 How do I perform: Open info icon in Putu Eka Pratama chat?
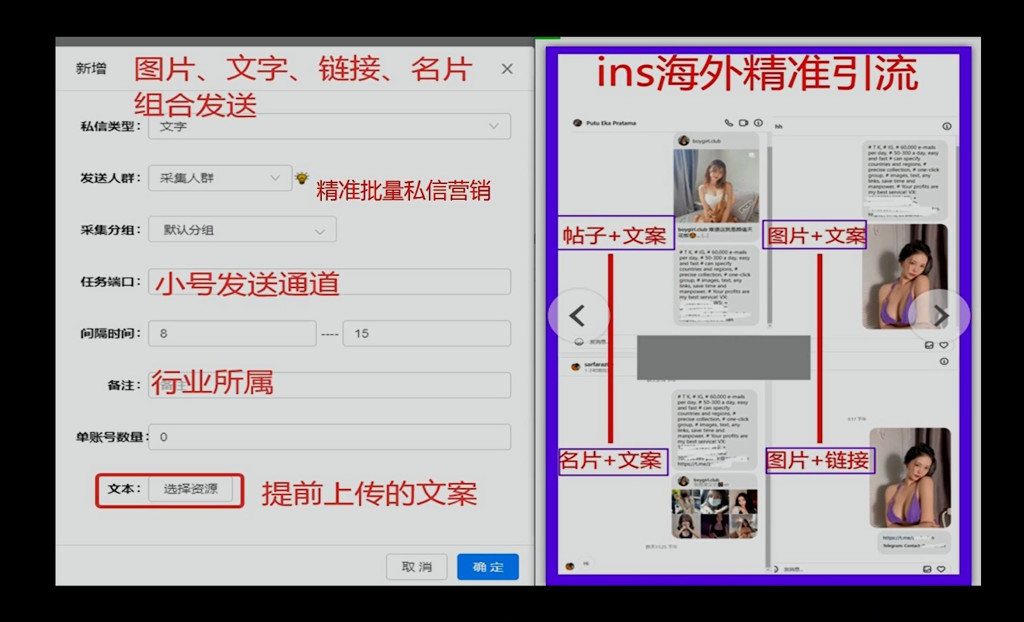pos(757,123)
